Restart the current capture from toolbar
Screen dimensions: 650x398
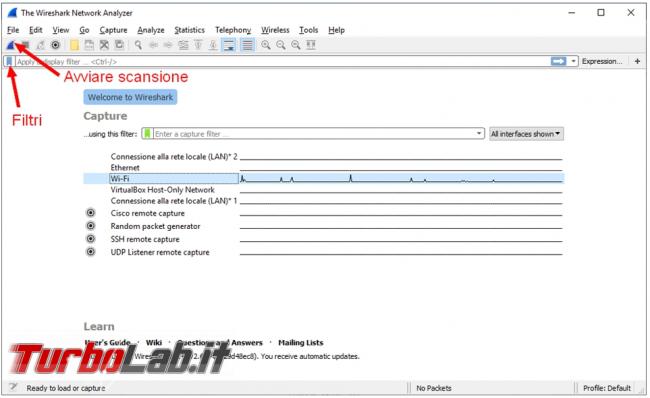[x=40, y=44]
